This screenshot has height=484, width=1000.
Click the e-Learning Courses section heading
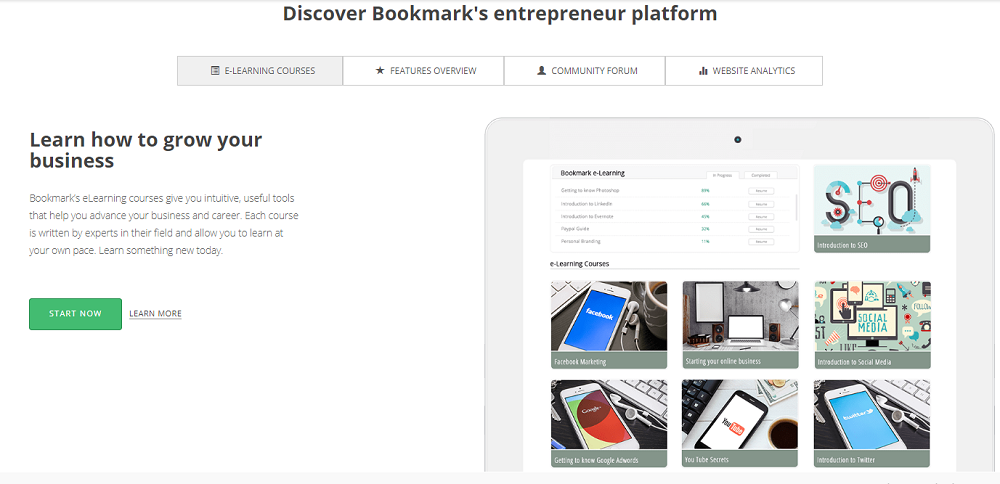[x=579, y=263]
